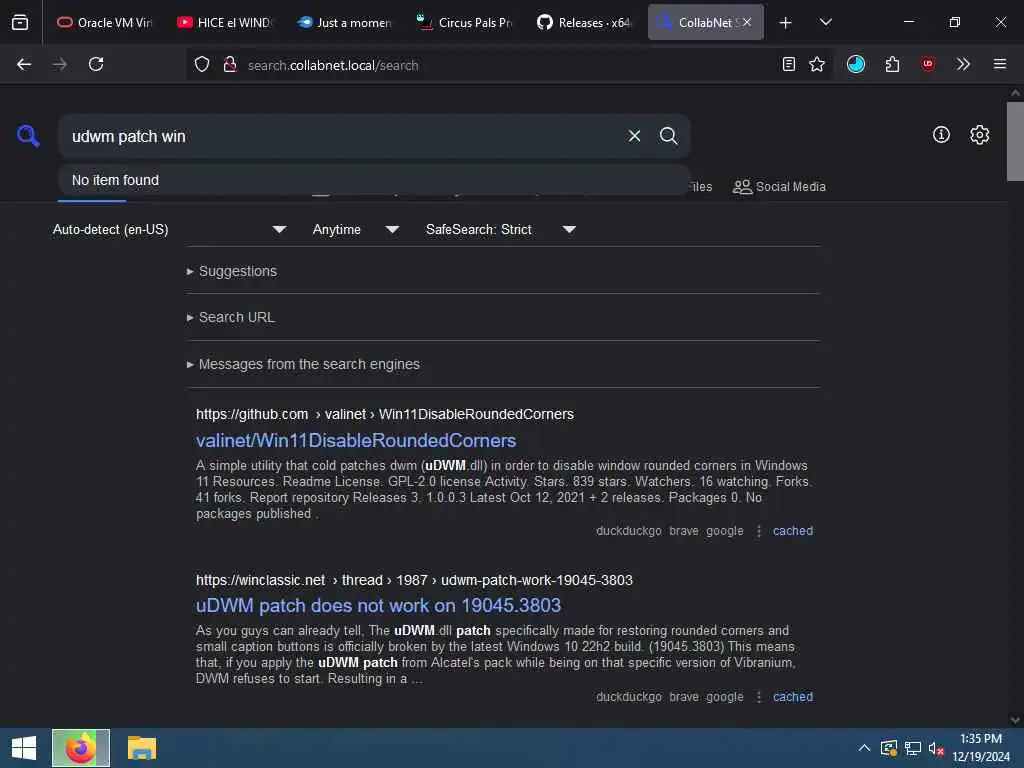Screen dimensions: 1024x768
Task: Click the Firefox View icon
Action: 20,22
